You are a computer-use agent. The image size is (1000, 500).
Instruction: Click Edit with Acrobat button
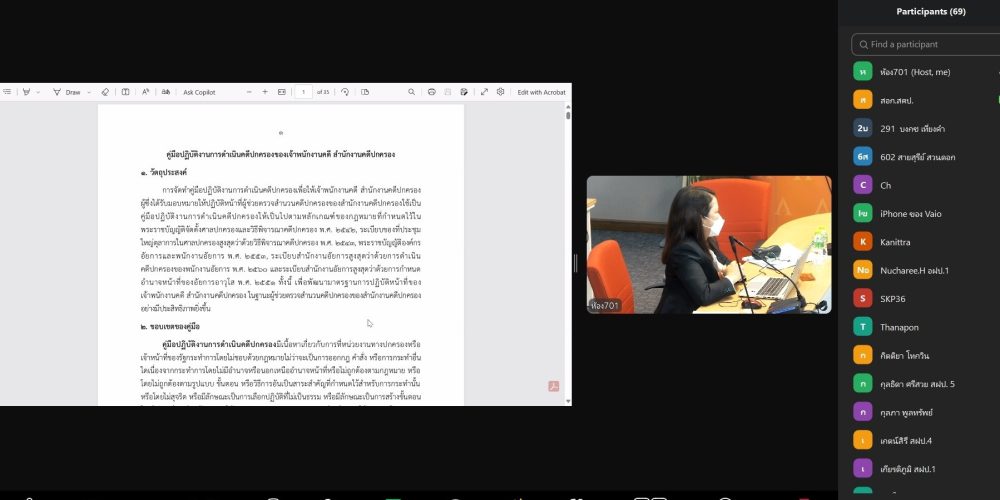[541, 92]
